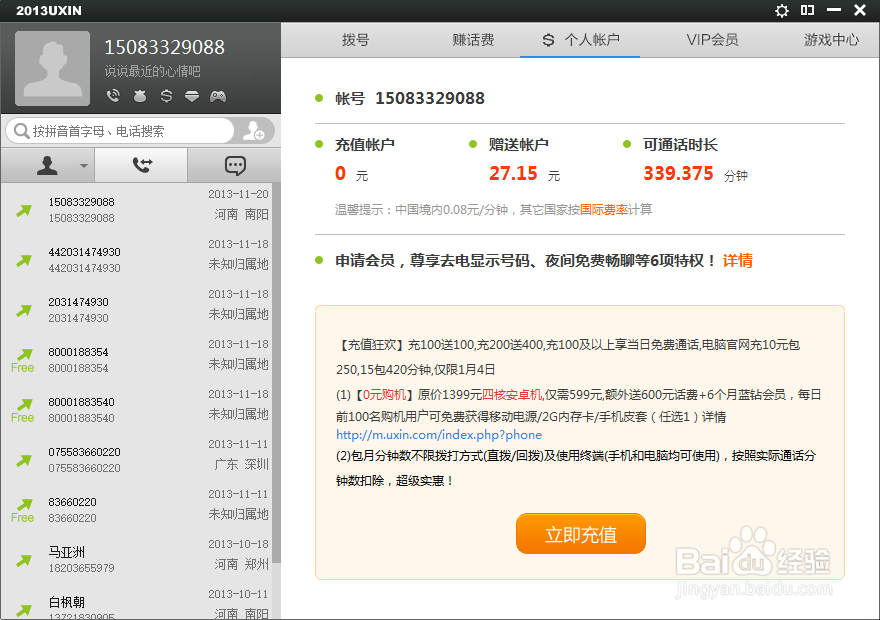The height and width of the screenshot is (620, 880).
Task: Click the 充值帐户 label
Action: [x=365, y=145]
